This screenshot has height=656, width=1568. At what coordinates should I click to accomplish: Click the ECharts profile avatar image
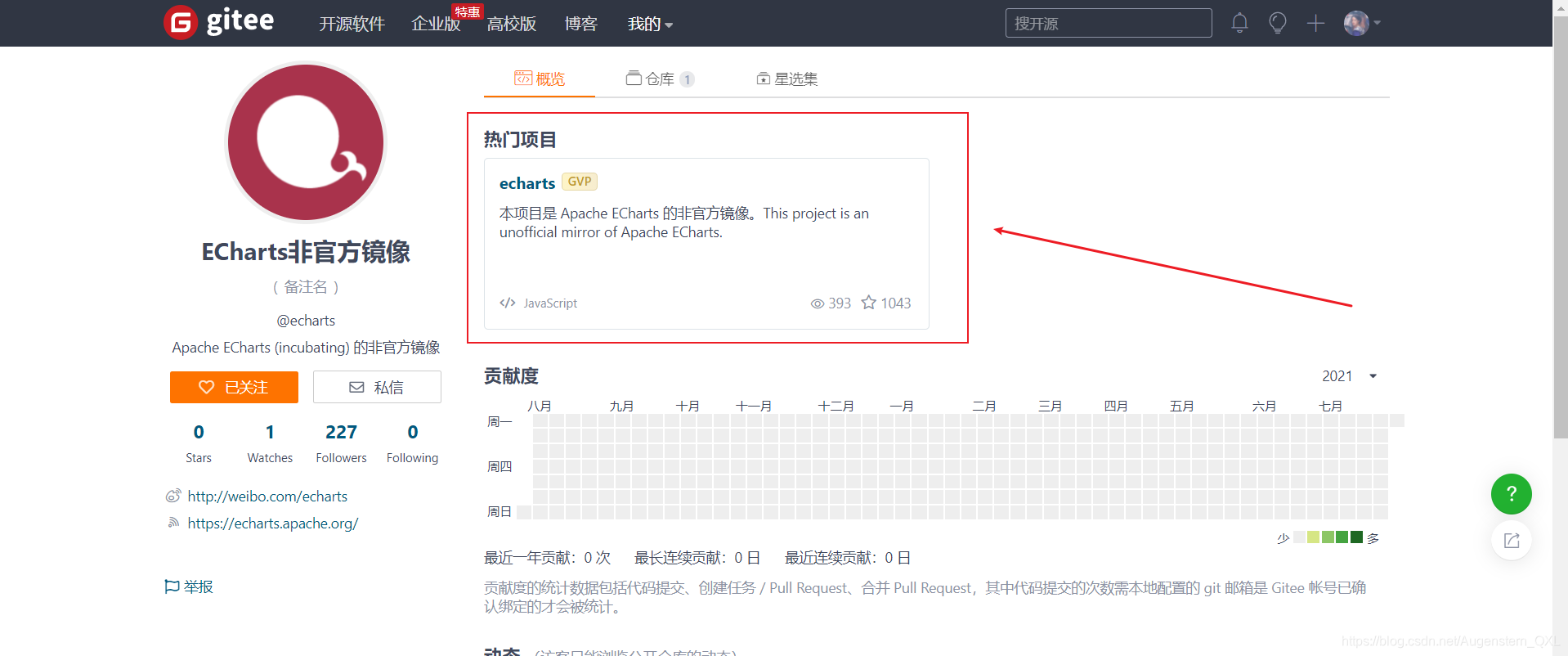coord(306,142)
